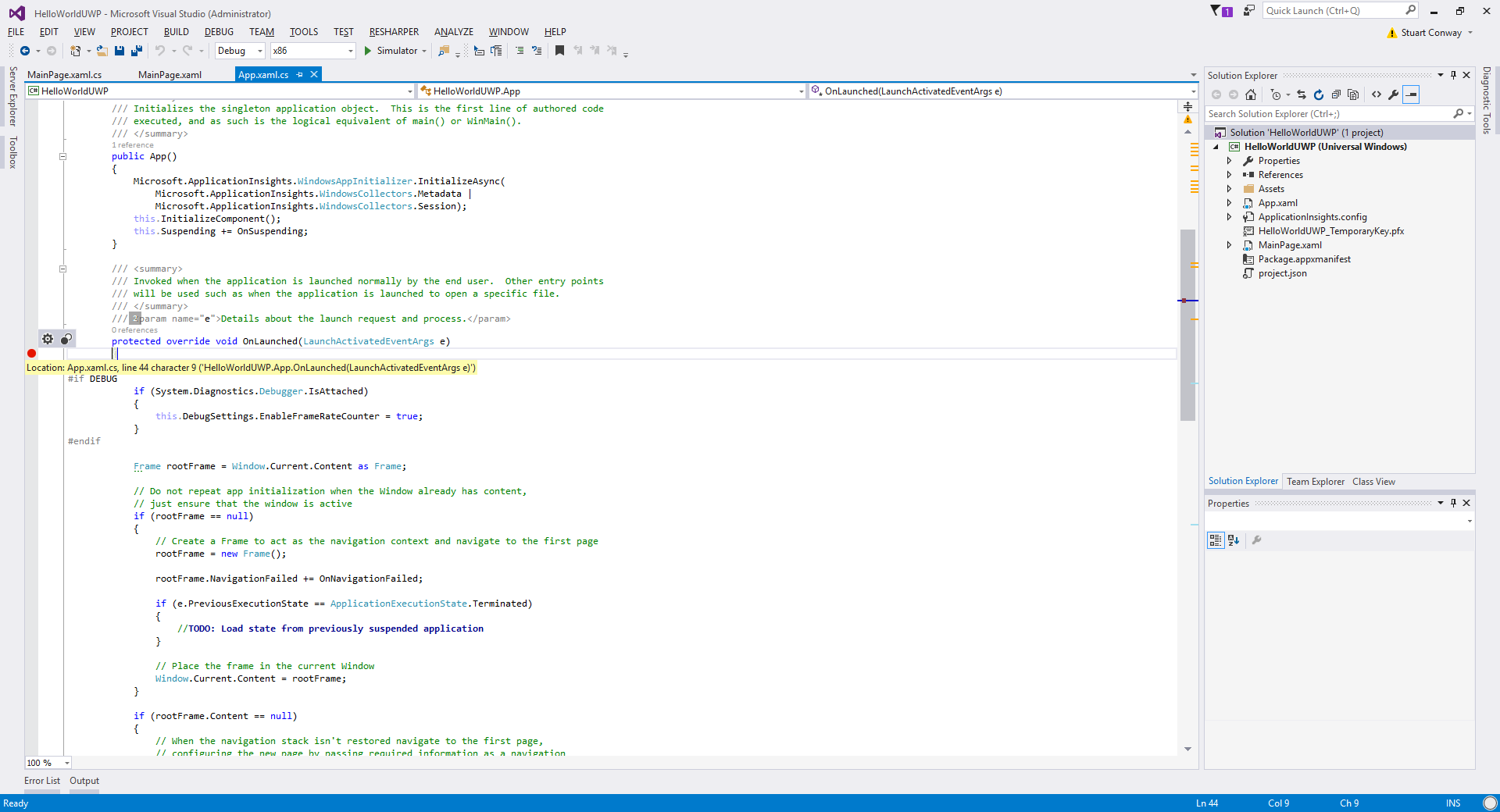1500x812 pixels.
Task: Open the Output panel
Action: click(x=84, y=781)
